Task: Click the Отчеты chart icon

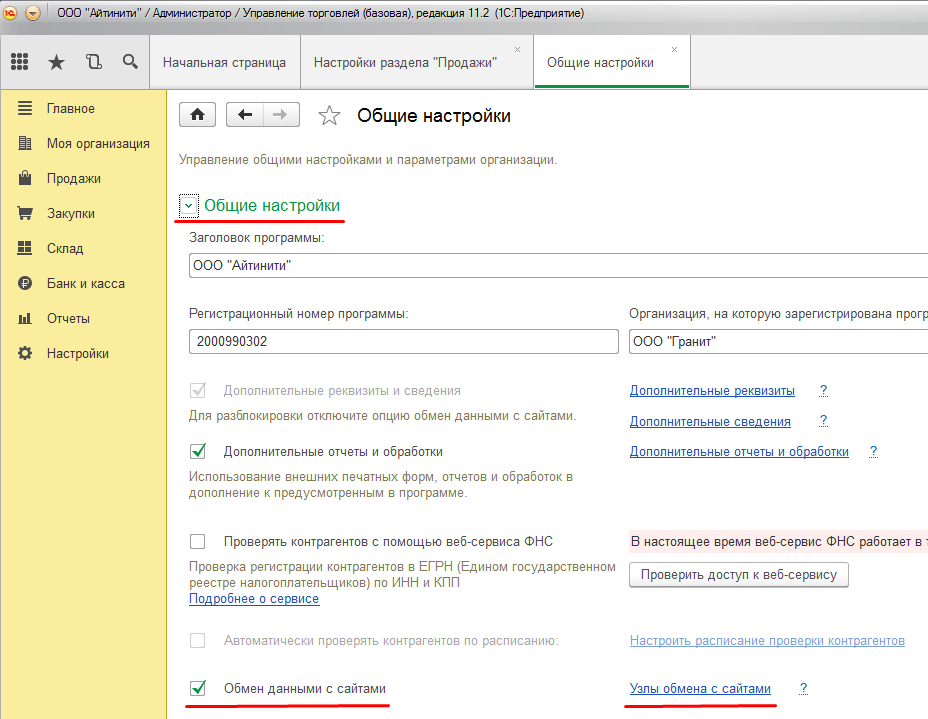Action: (25, 318)
